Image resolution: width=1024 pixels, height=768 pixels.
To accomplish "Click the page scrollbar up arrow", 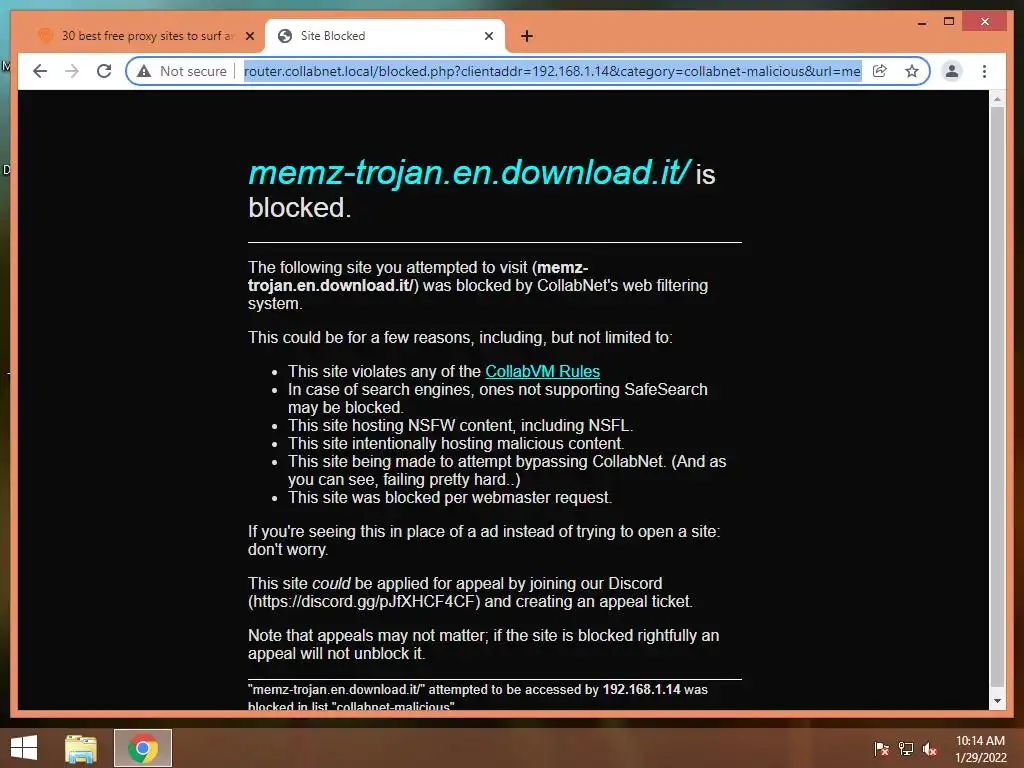I will tap(997, 99).
